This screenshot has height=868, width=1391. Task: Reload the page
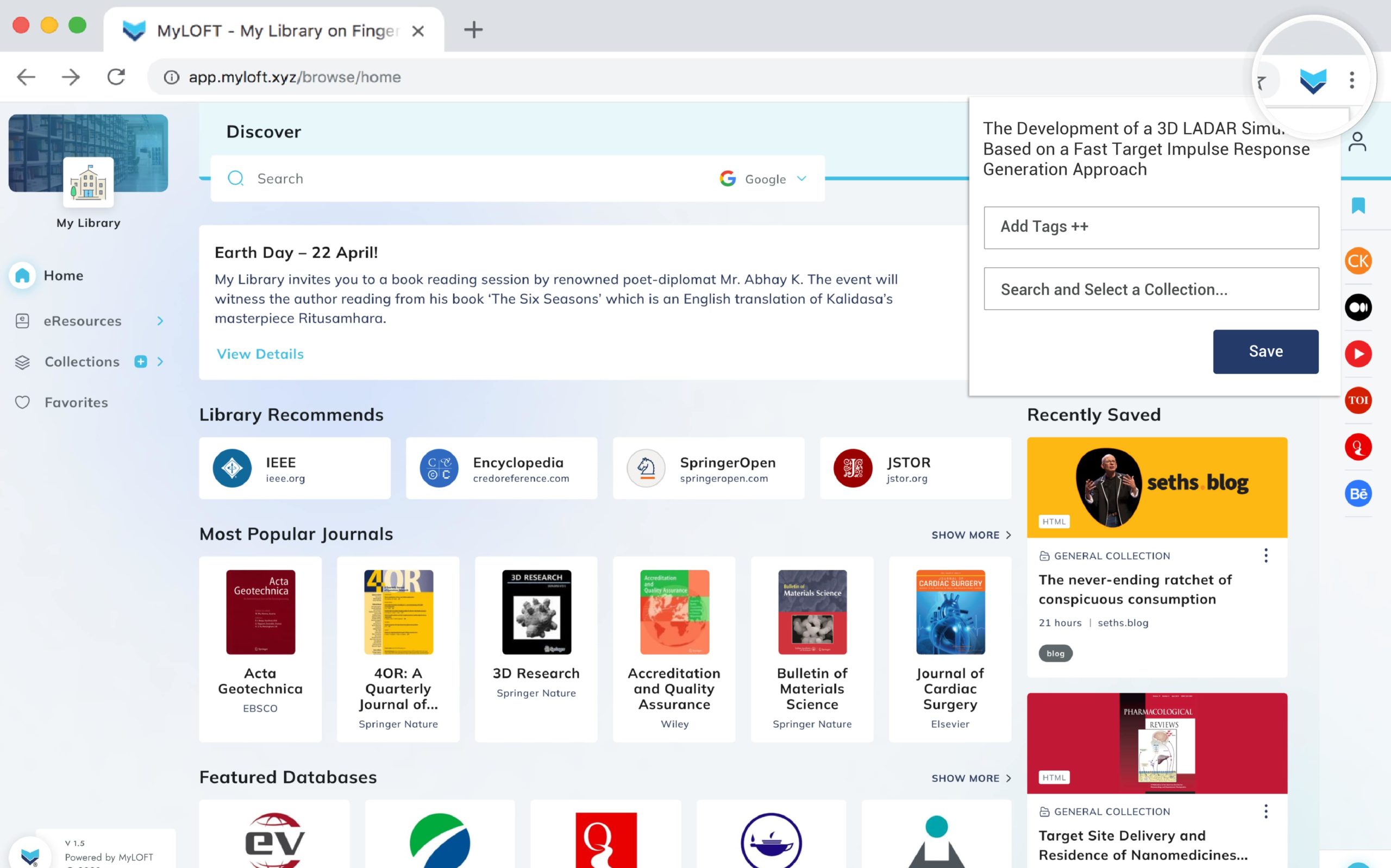(116, 77)
